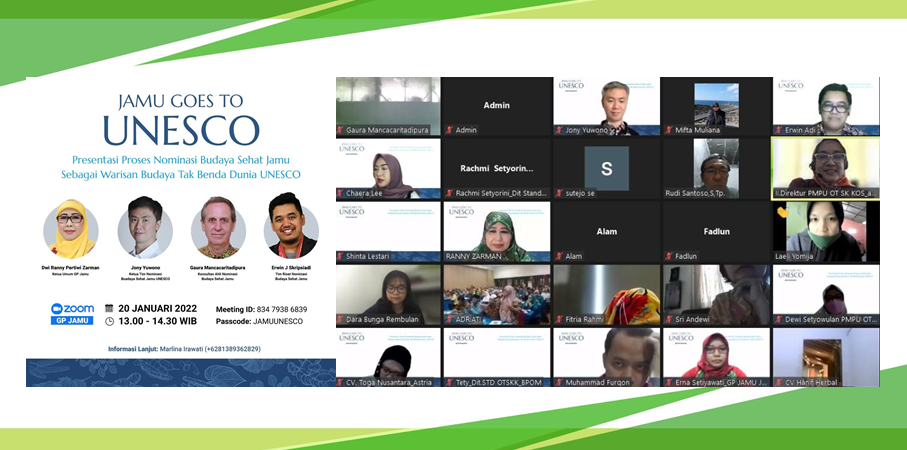The height and width of the screenshot is (450, 907).
Task: Click the '13.00 - 14.30 WIB' time text
Action: (x=157, y=322)
